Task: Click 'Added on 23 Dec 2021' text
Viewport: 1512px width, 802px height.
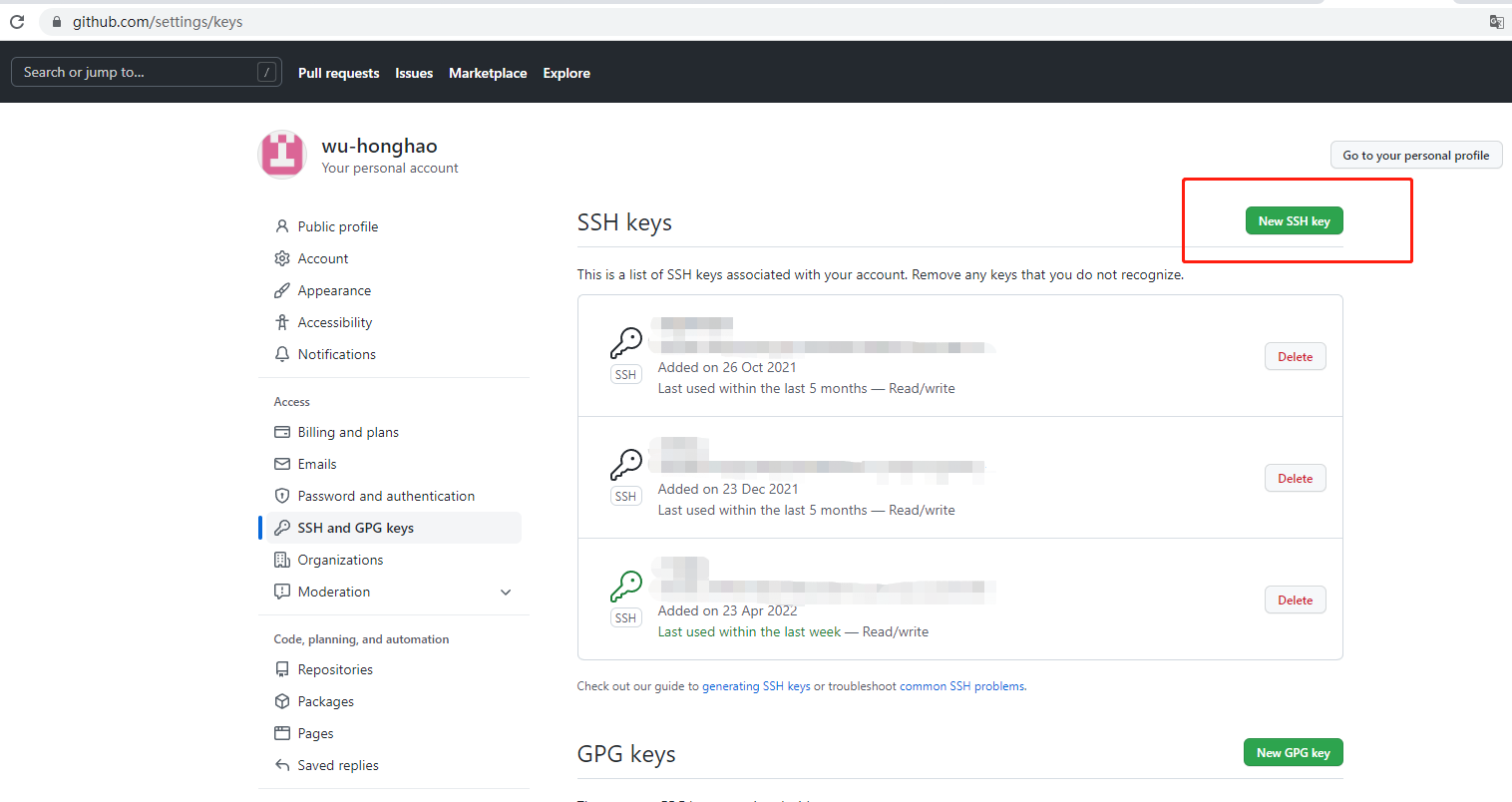Action: tap(728, 489)
